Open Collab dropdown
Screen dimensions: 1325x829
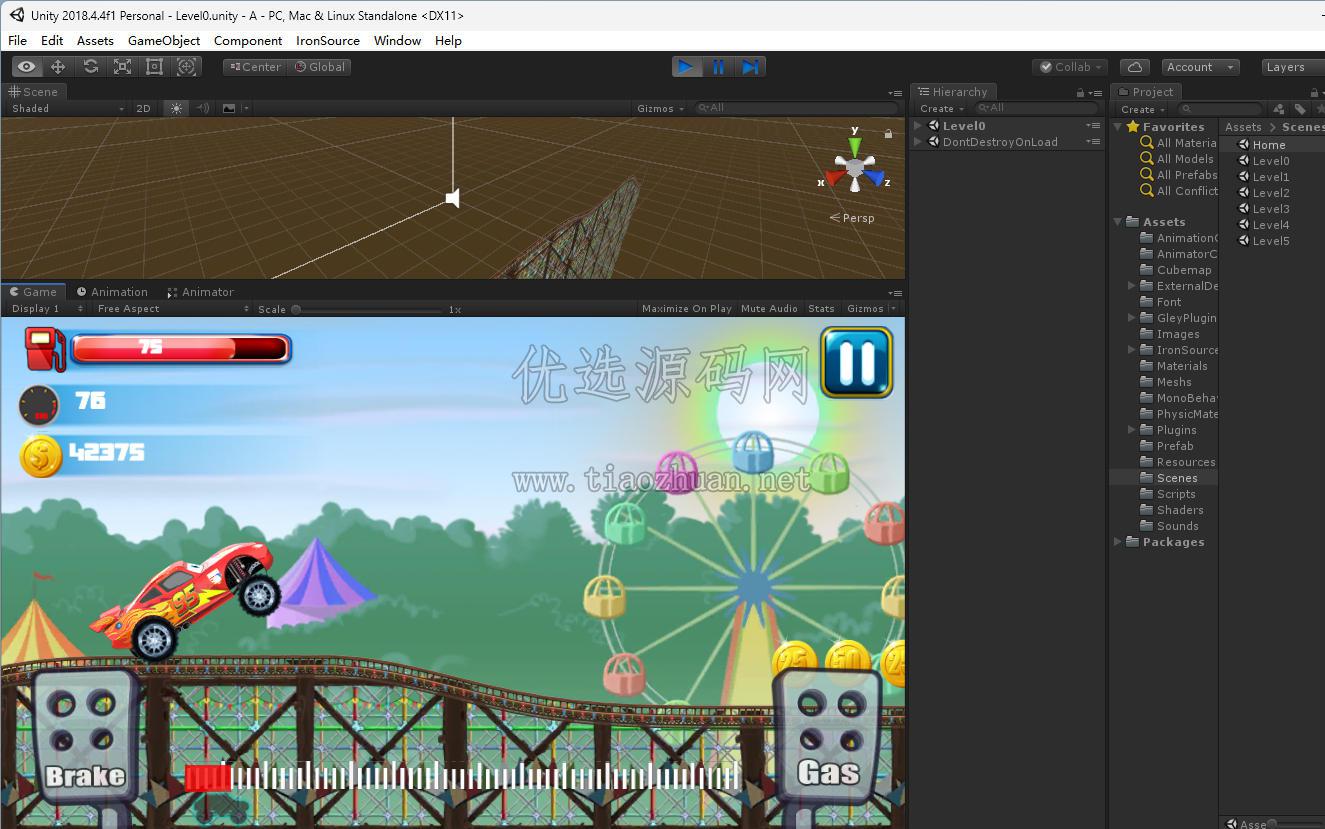pyautogui.click(x=1070, y=67)
